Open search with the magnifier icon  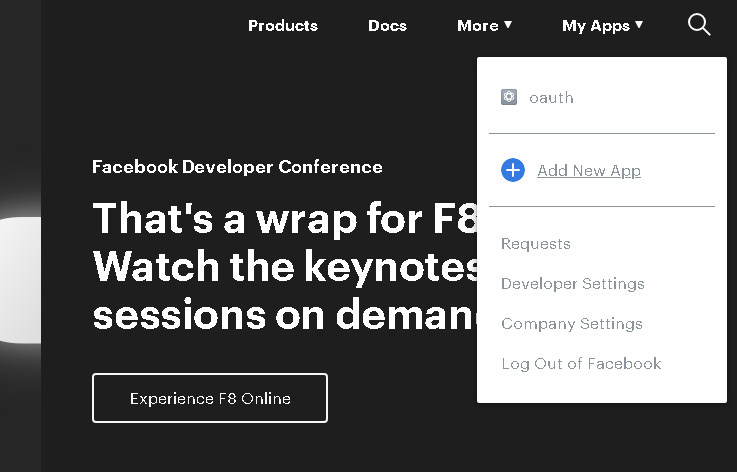(x=699, y=25)
